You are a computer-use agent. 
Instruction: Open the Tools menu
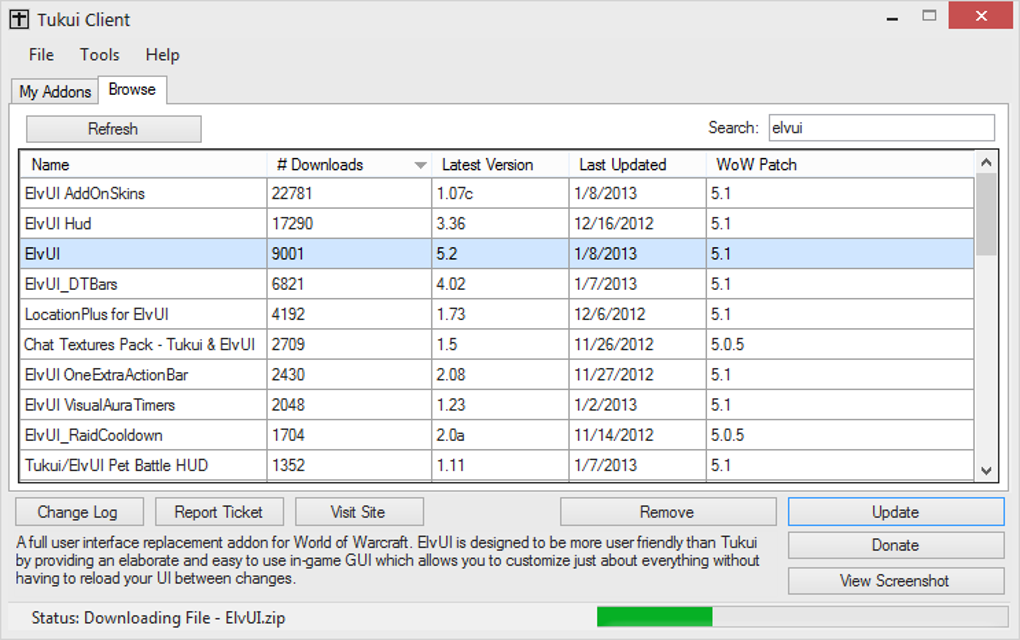[100, 55]
